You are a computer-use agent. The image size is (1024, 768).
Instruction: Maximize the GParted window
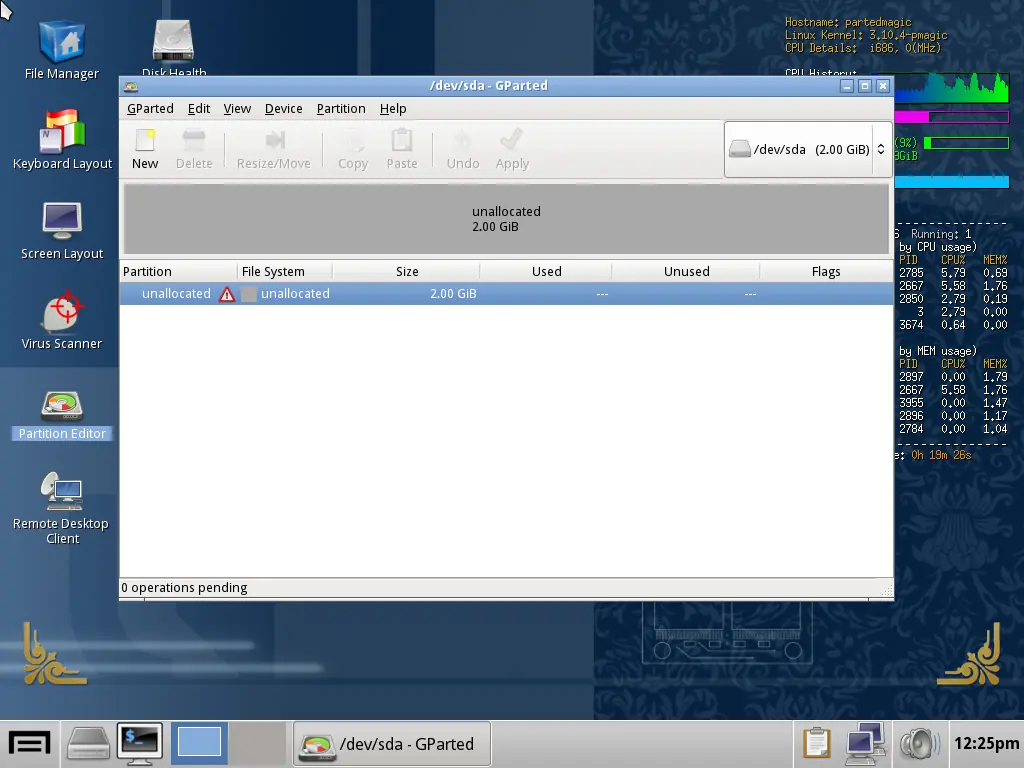click(865, 86)
